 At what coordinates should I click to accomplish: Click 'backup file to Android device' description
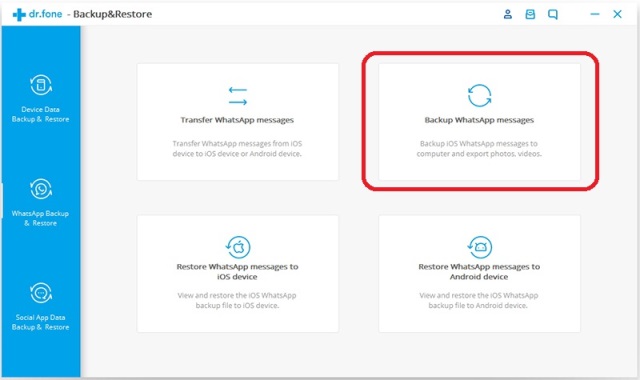tap(478, 305)
